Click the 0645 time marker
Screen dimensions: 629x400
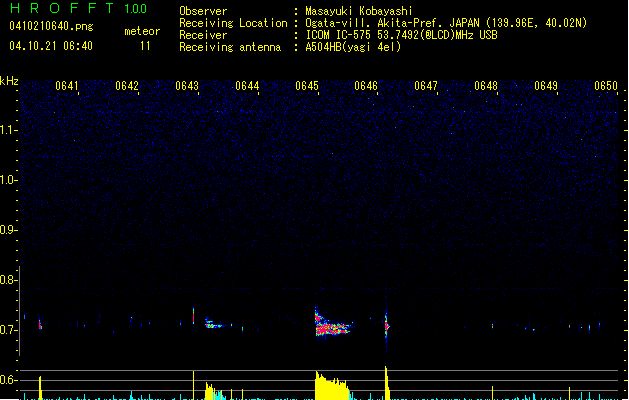coord(307,86)
